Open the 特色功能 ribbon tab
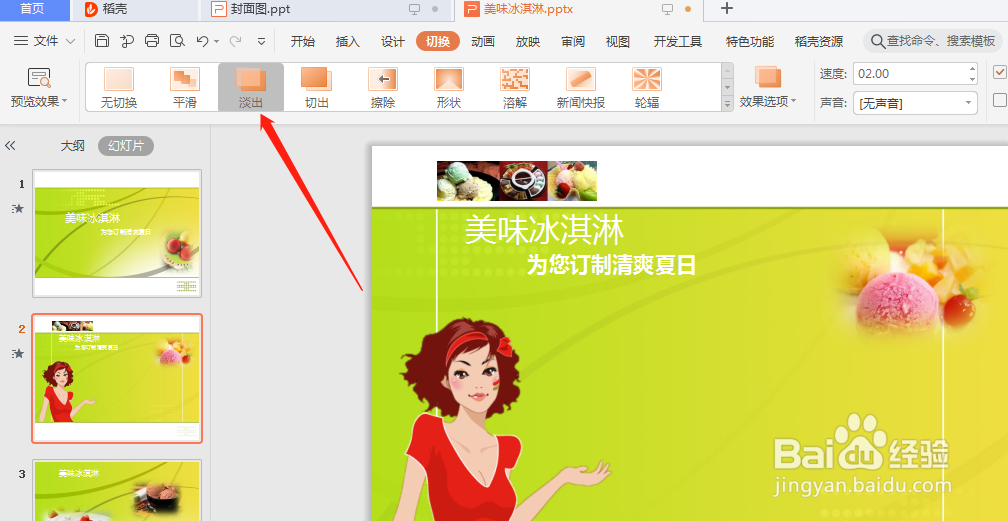This screenshot has height=521, width=1008. coord(750,41)
